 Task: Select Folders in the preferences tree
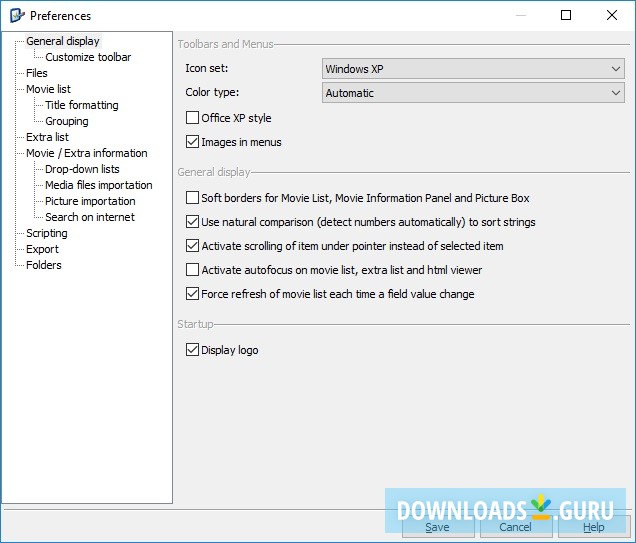(44, 265)
